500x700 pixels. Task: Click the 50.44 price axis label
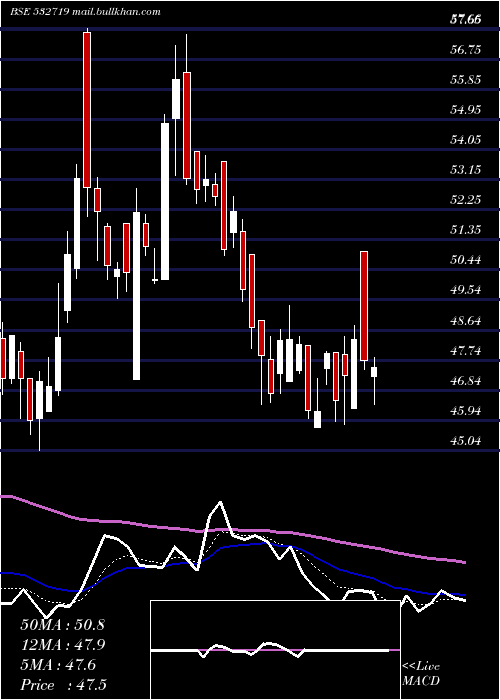(x=466, y=260)
